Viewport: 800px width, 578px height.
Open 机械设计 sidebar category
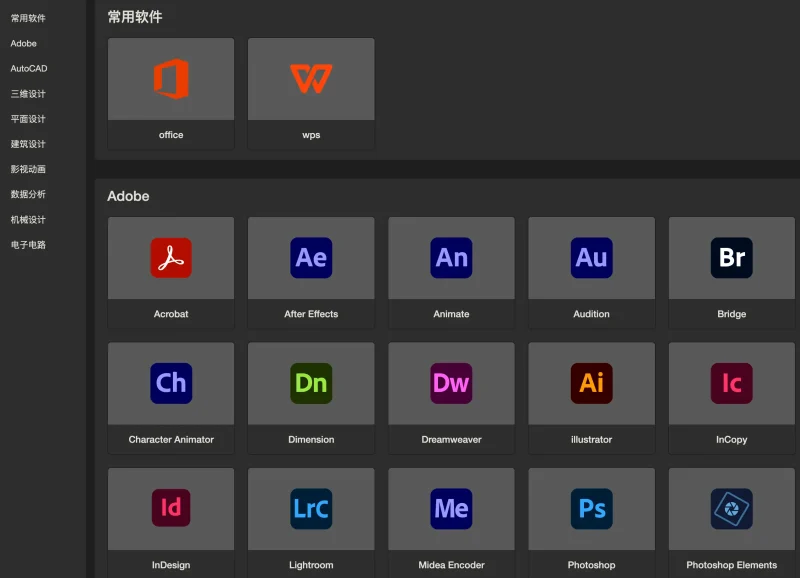coord(28,219)
